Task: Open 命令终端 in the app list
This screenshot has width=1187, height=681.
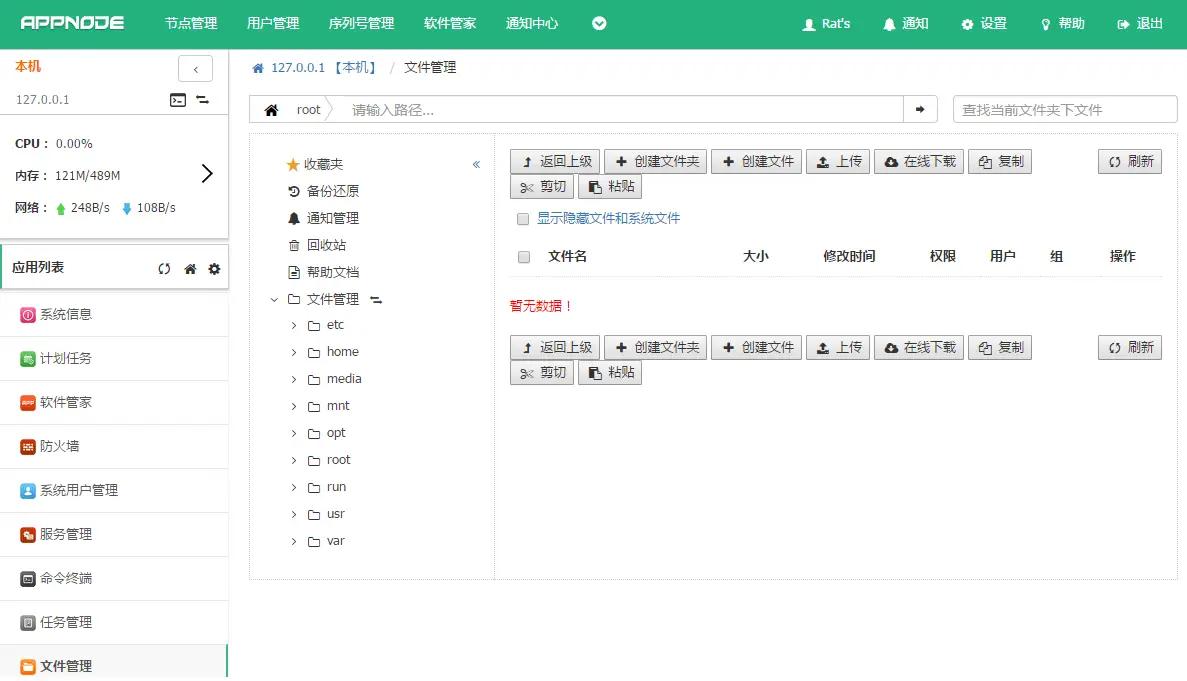Action: (x=65, y=578)
